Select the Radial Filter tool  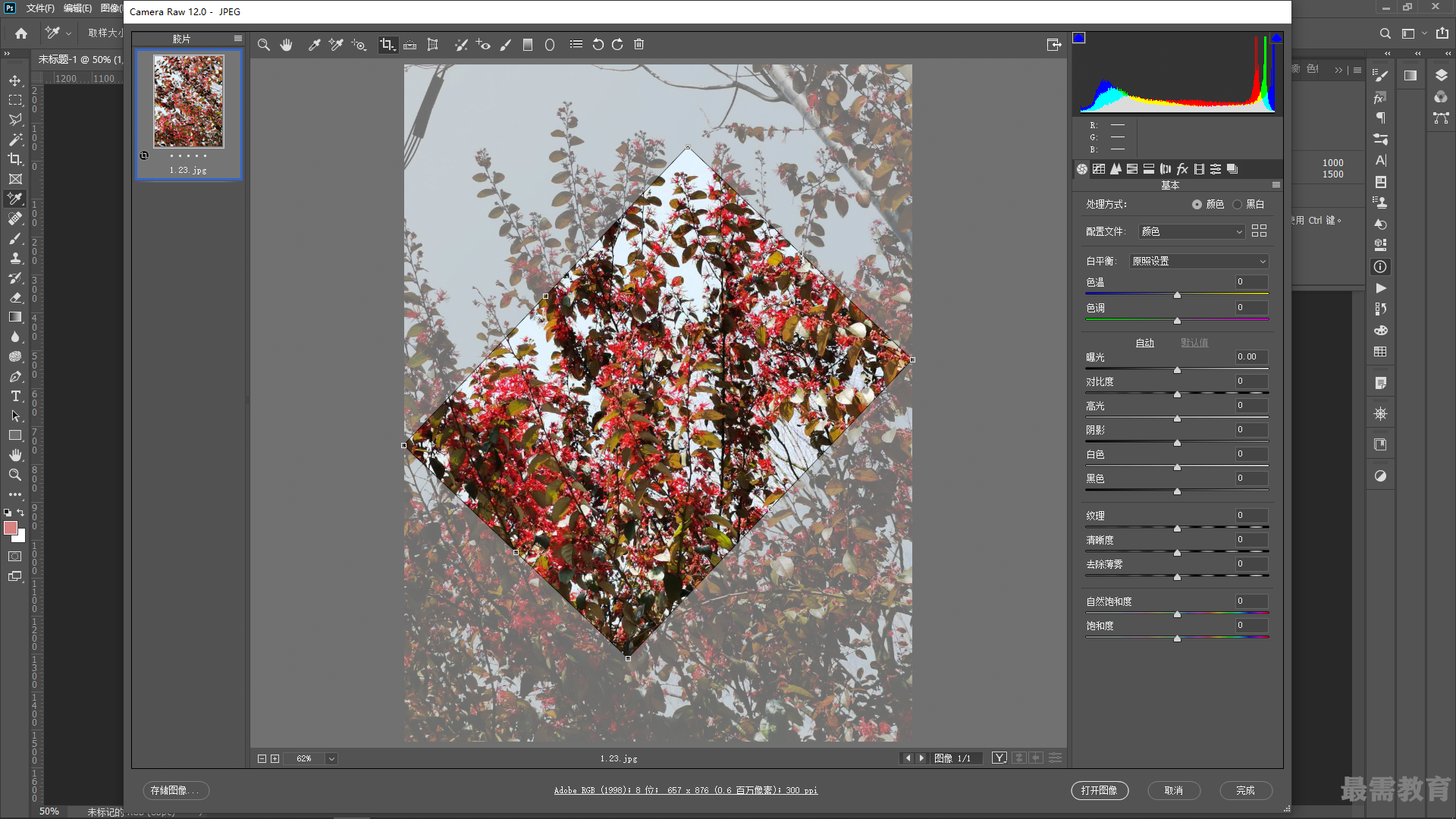[550, 45]
